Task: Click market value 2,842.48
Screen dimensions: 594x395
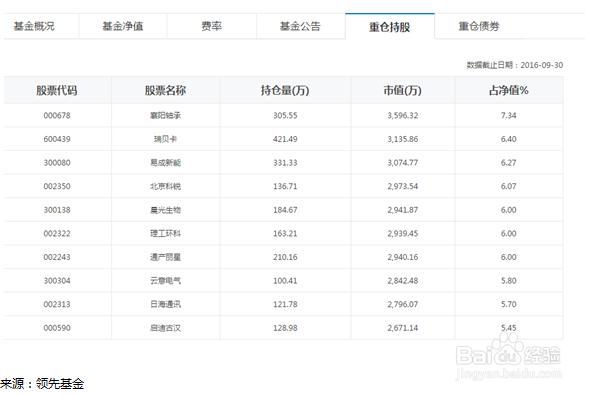Action: coord(403,281)
